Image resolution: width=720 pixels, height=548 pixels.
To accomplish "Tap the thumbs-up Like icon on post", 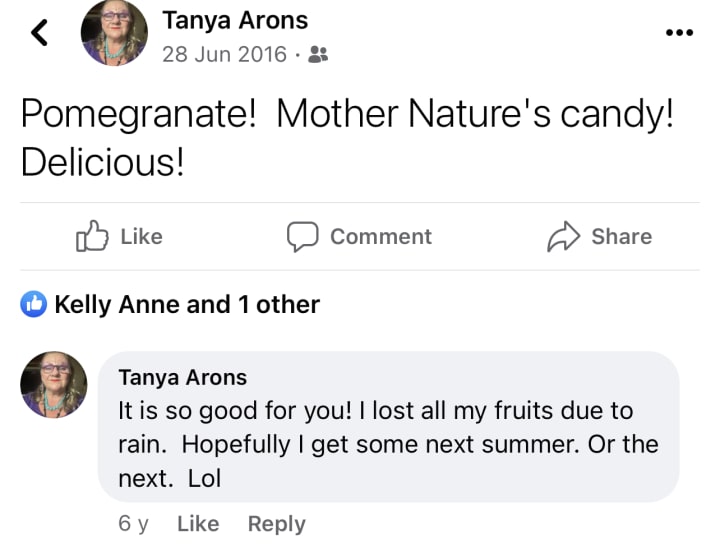I will click(92, 236).
